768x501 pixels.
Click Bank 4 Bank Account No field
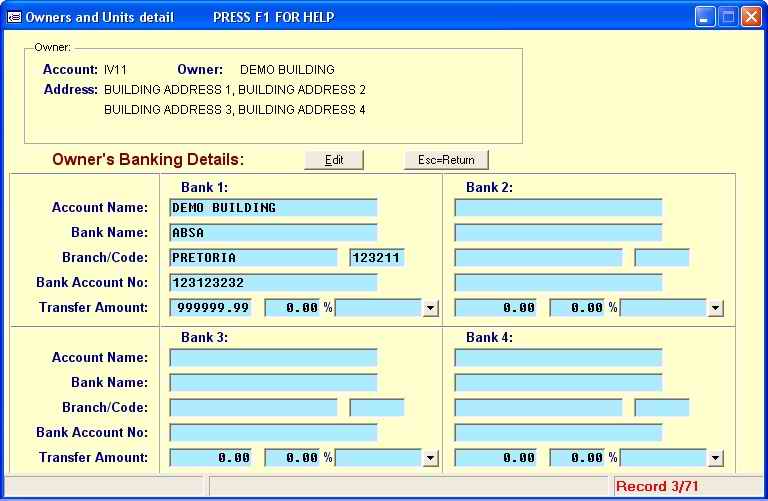[558, 432]
